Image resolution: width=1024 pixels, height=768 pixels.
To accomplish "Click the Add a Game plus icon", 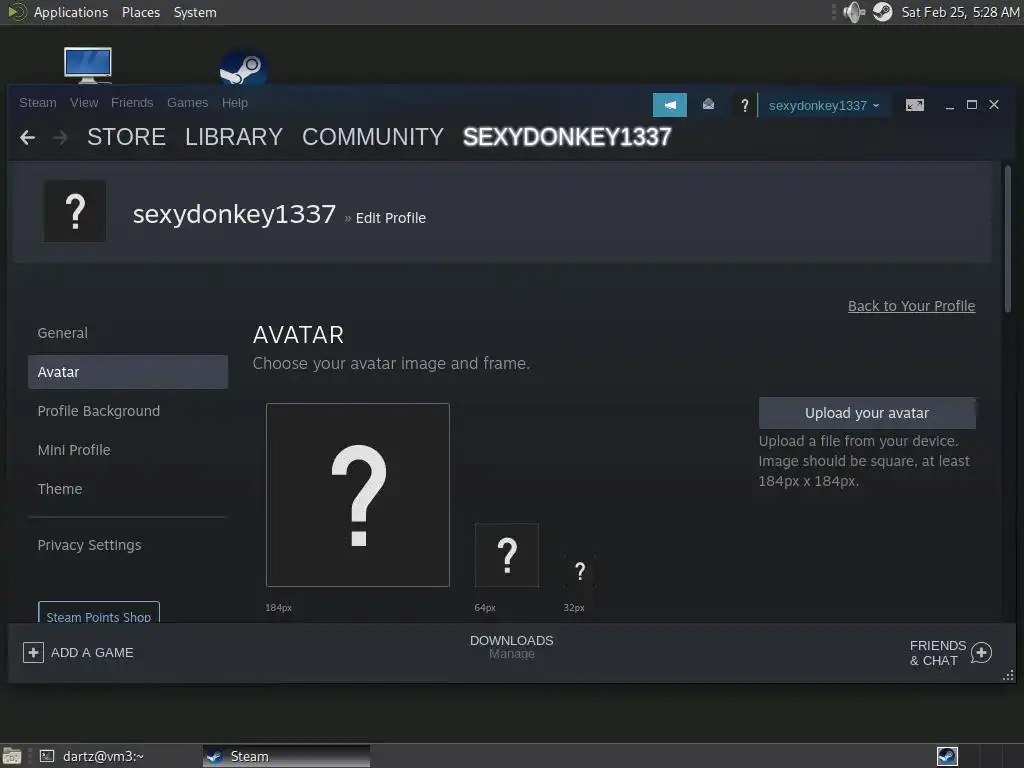I will point(33,652).
